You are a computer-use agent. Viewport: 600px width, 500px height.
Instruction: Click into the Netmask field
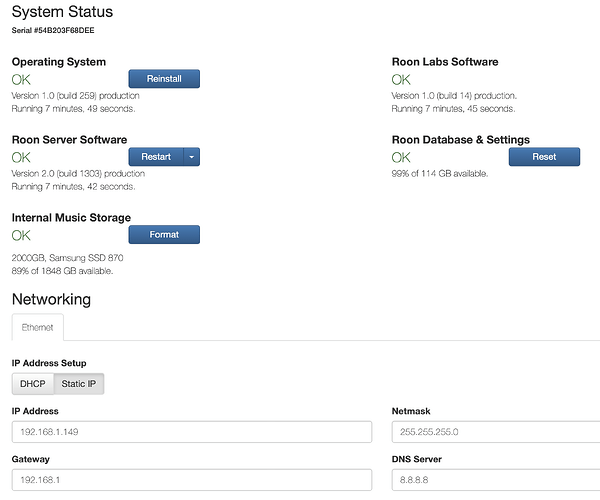496,432
